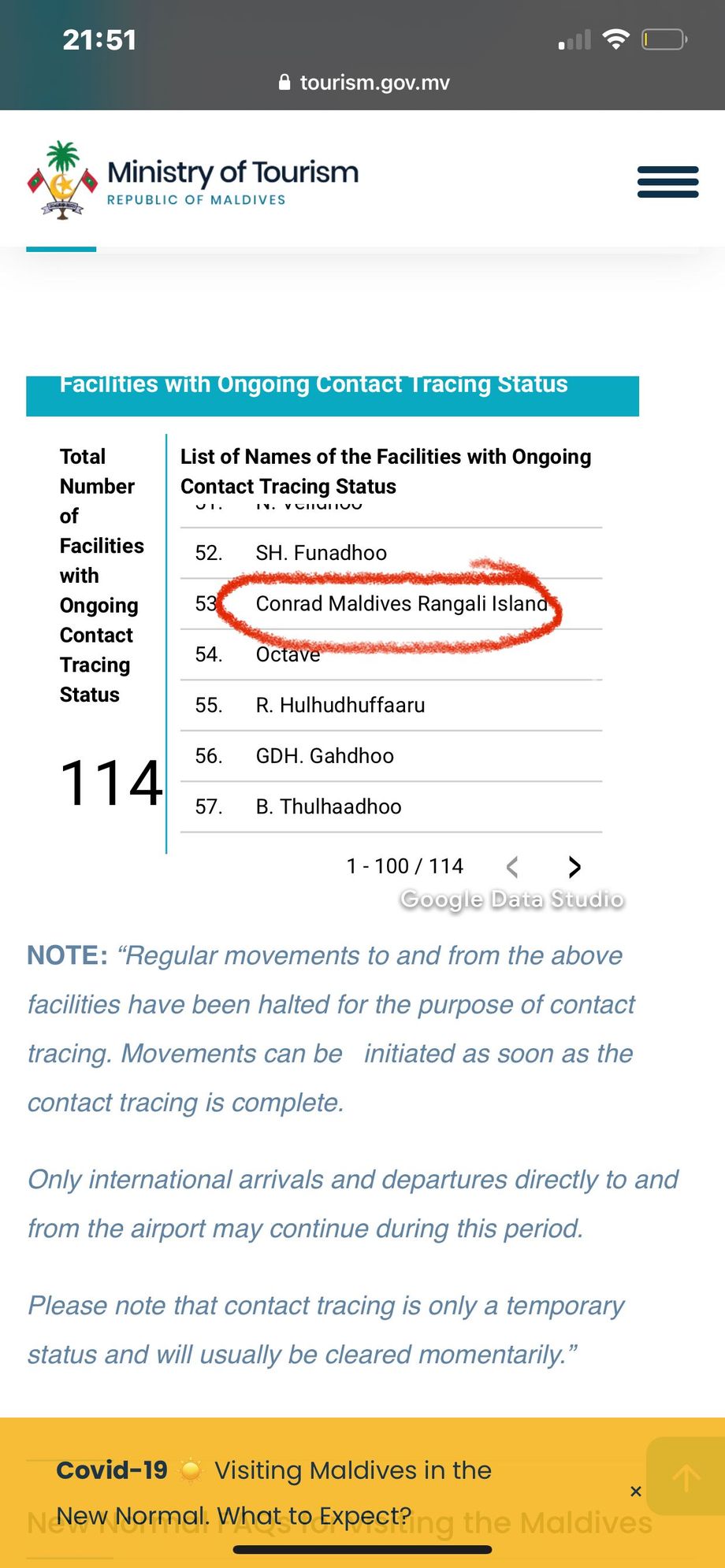Tap the lock icon in address bar
Viewport: 725px width, 1568px height.
pyautogui.click(x=284, y=82)
